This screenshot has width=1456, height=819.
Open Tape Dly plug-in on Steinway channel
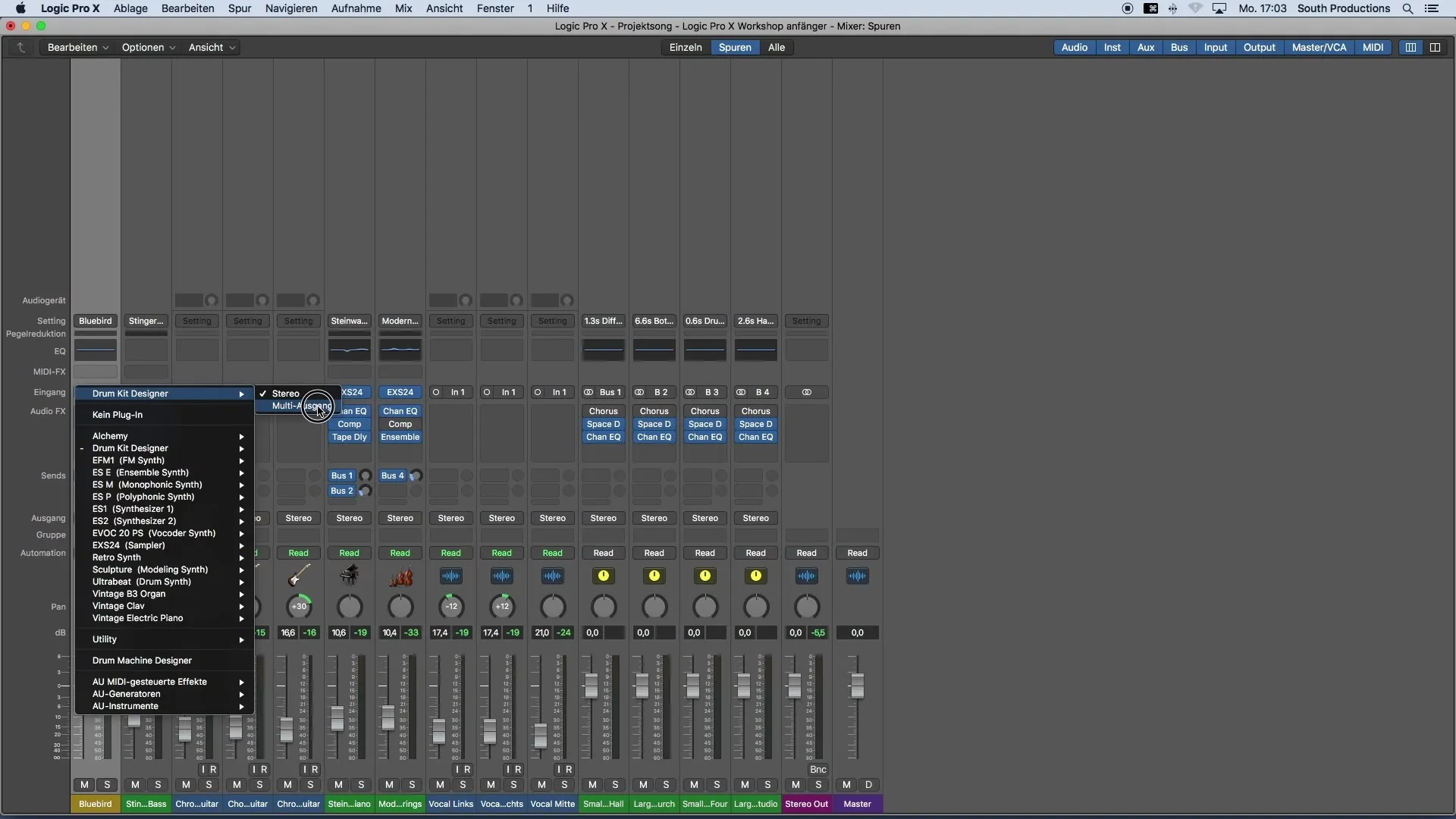click(x=350, y=438)
